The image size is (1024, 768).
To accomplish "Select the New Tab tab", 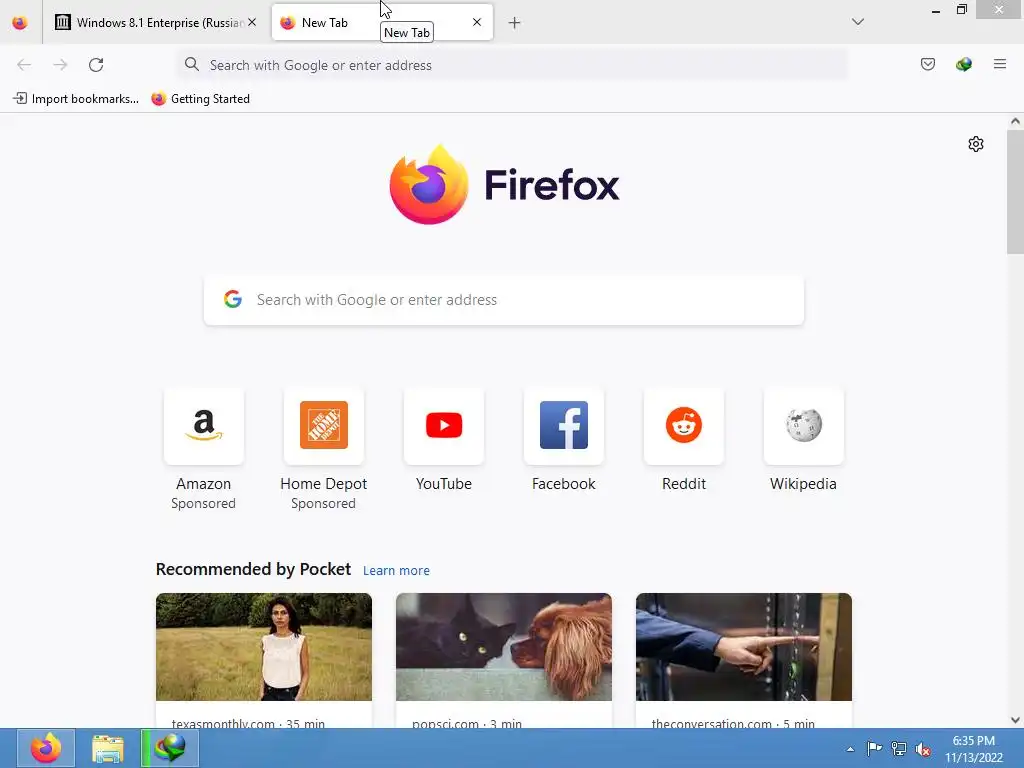I will click(x=382, y=23).
